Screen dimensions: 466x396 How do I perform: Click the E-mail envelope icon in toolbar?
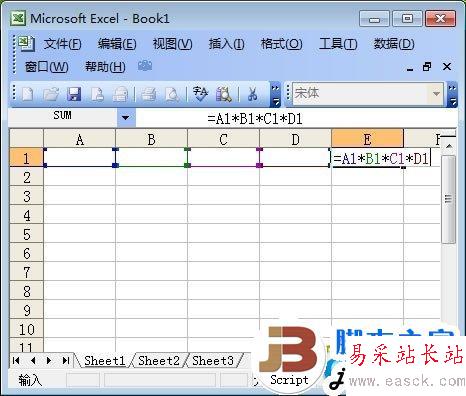[x=120, y=94]
